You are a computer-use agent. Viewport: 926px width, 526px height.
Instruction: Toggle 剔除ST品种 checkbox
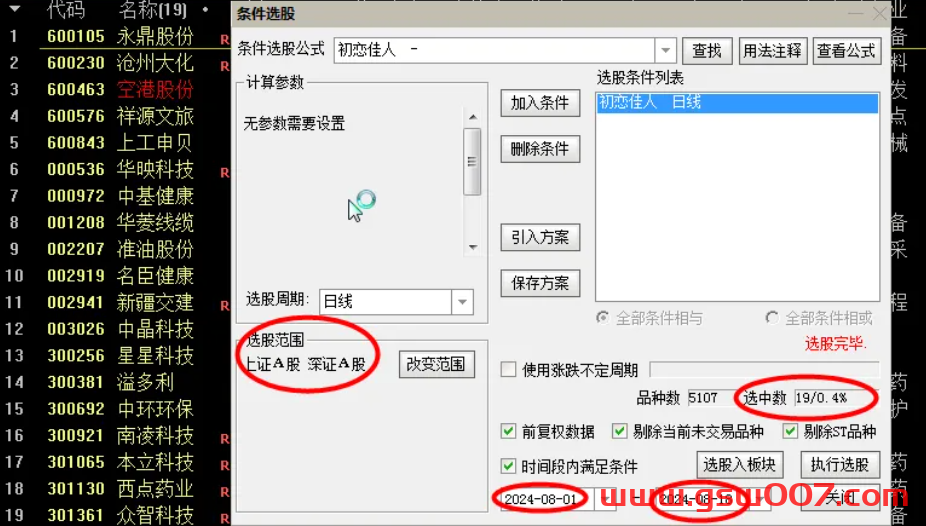[790, 432]
